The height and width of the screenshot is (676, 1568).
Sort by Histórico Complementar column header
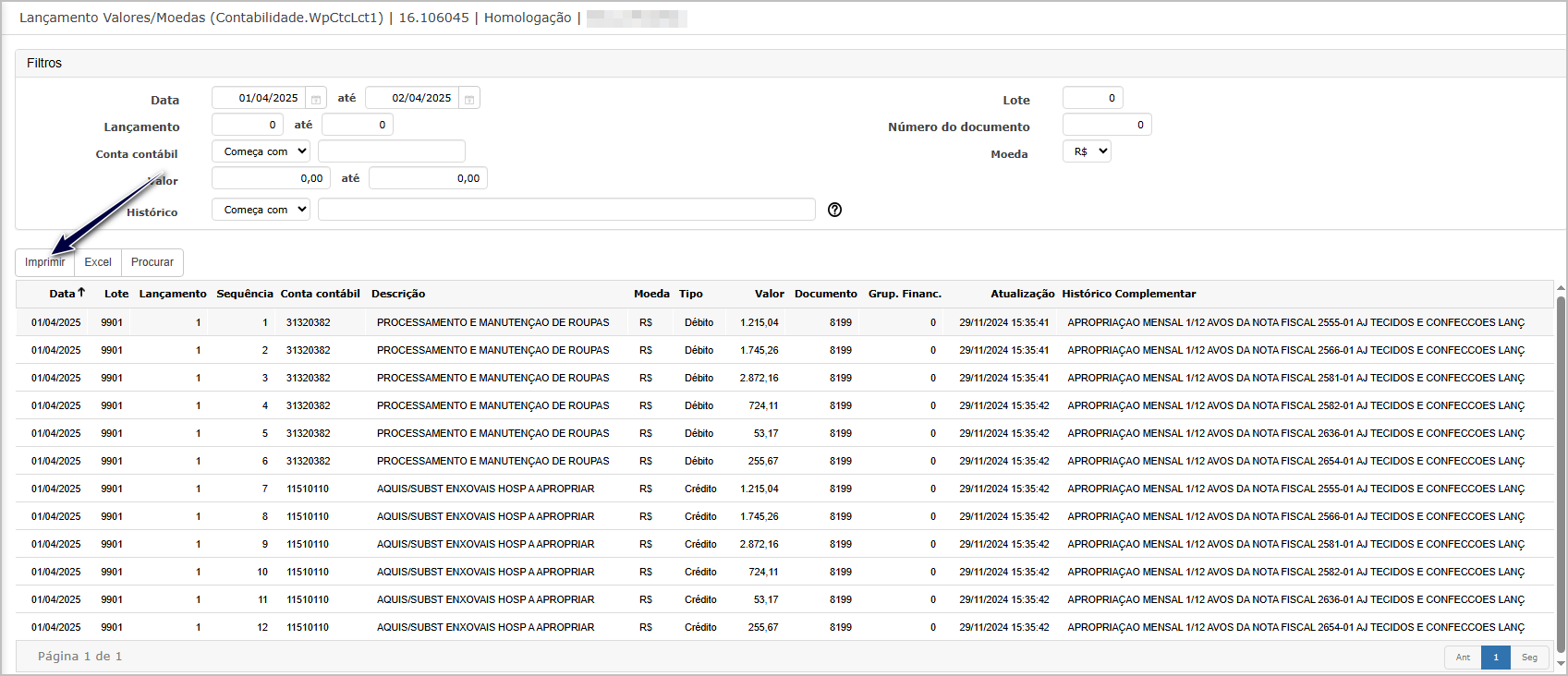point(1129,294)
